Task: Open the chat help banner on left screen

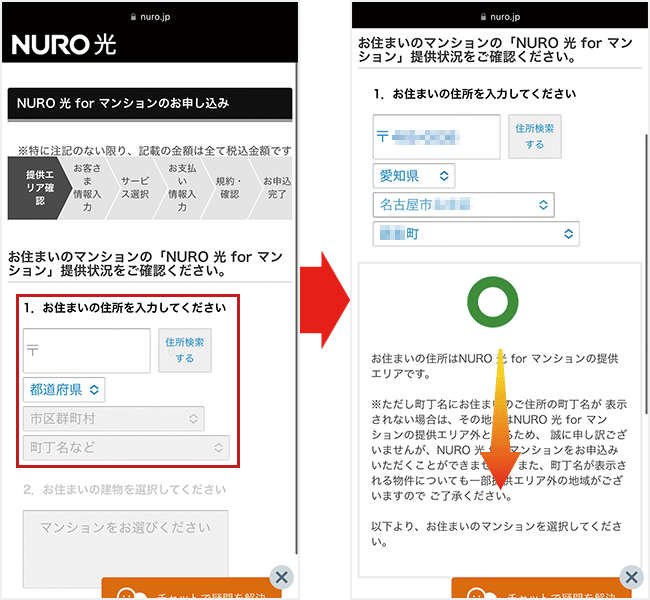Action: click(192, 589)
